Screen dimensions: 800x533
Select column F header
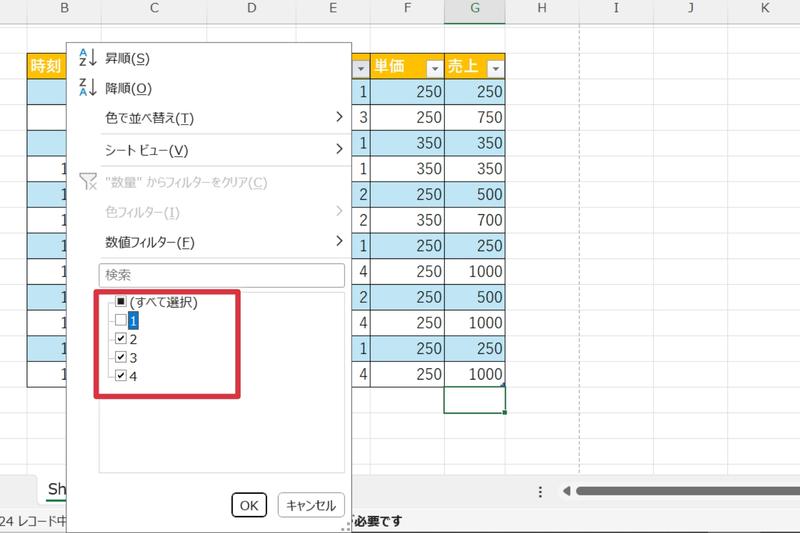tap(407, 9)
